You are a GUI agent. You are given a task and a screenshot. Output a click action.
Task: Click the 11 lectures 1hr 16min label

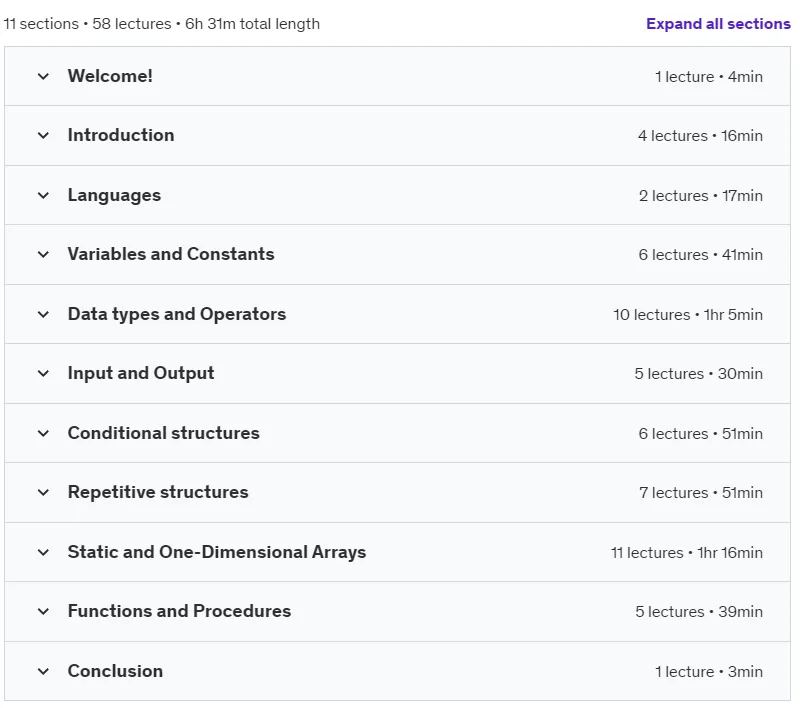[x=687, y=553]
